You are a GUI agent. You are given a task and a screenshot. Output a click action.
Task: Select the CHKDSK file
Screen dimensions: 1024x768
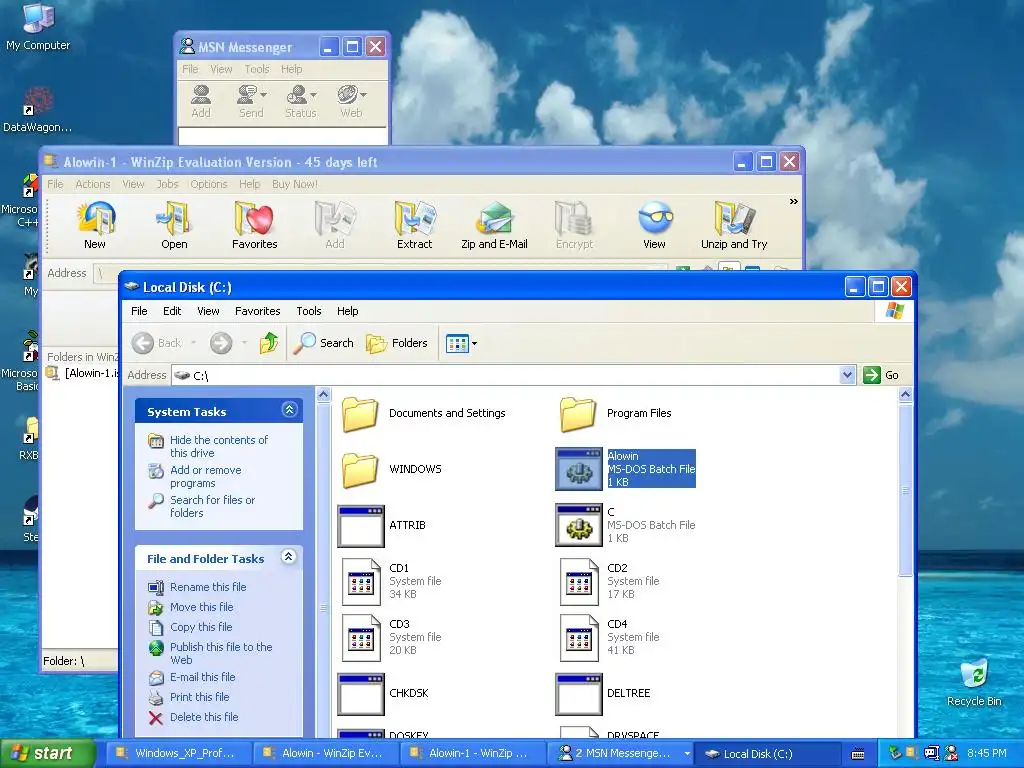click(384, 694)
